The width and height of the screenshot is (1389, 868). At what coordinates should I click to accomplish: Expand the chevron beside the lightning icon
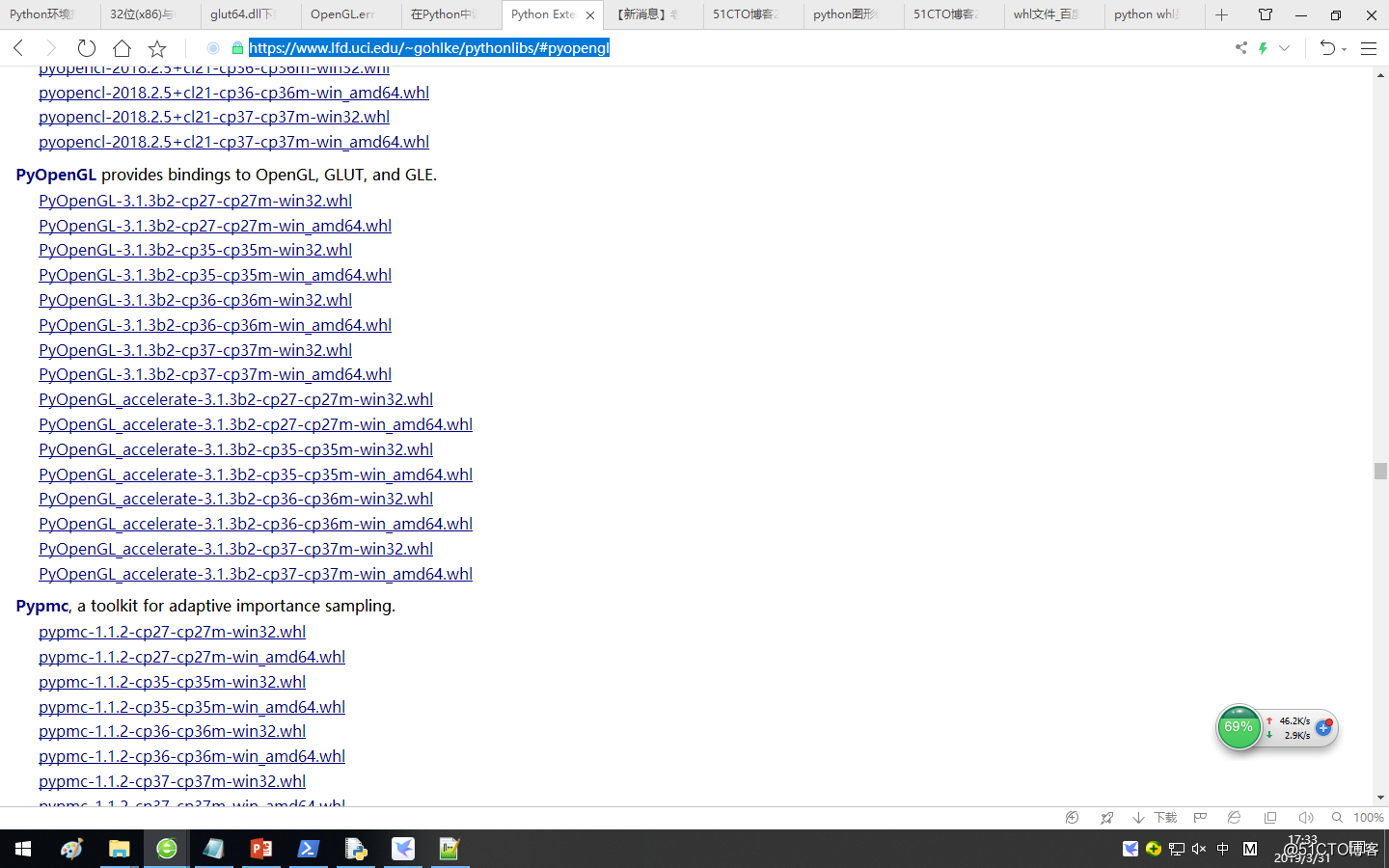point(1284,48)
